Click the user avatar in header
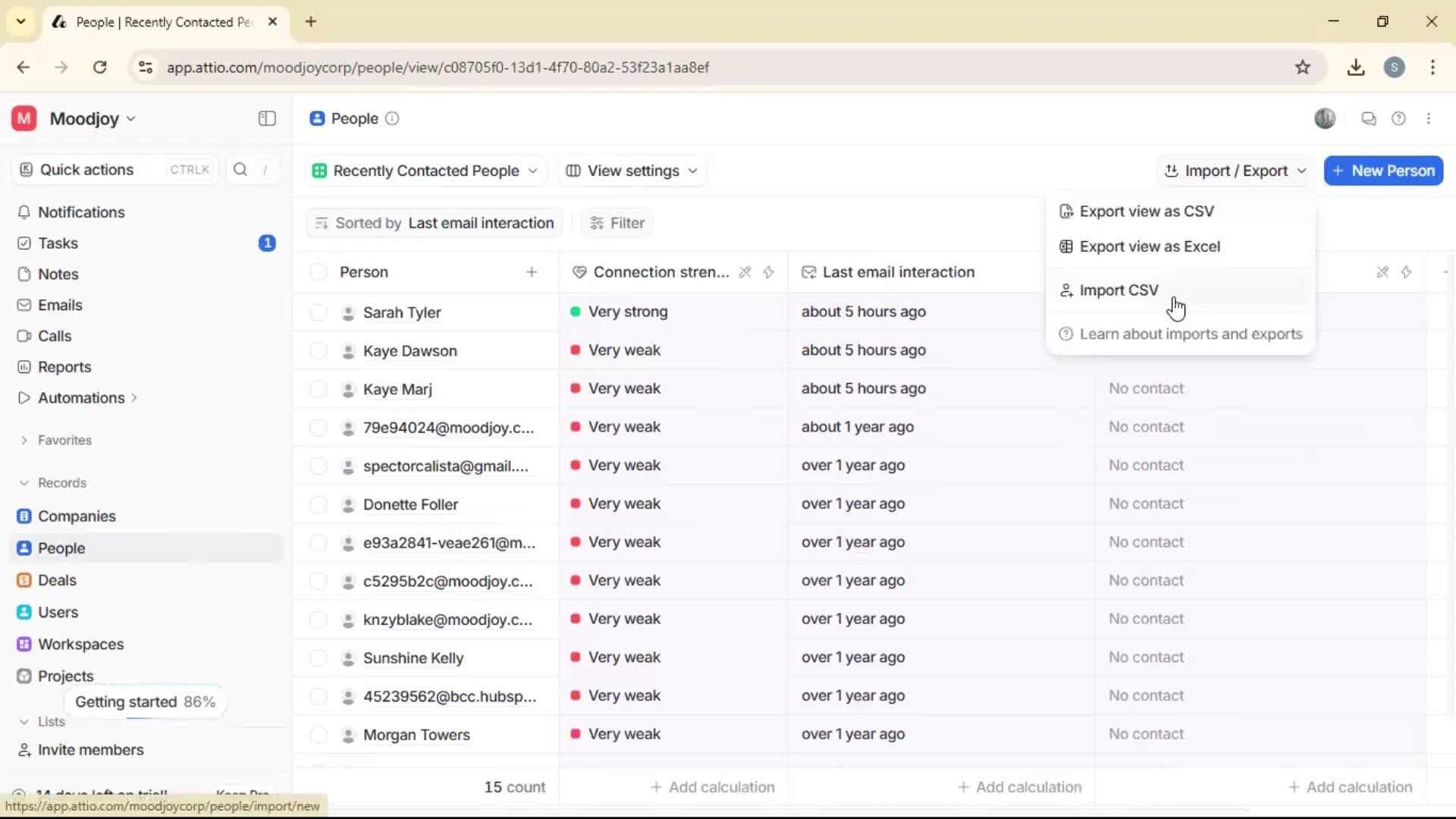Screen dimensions: 1456x819 pos(1325,118)
